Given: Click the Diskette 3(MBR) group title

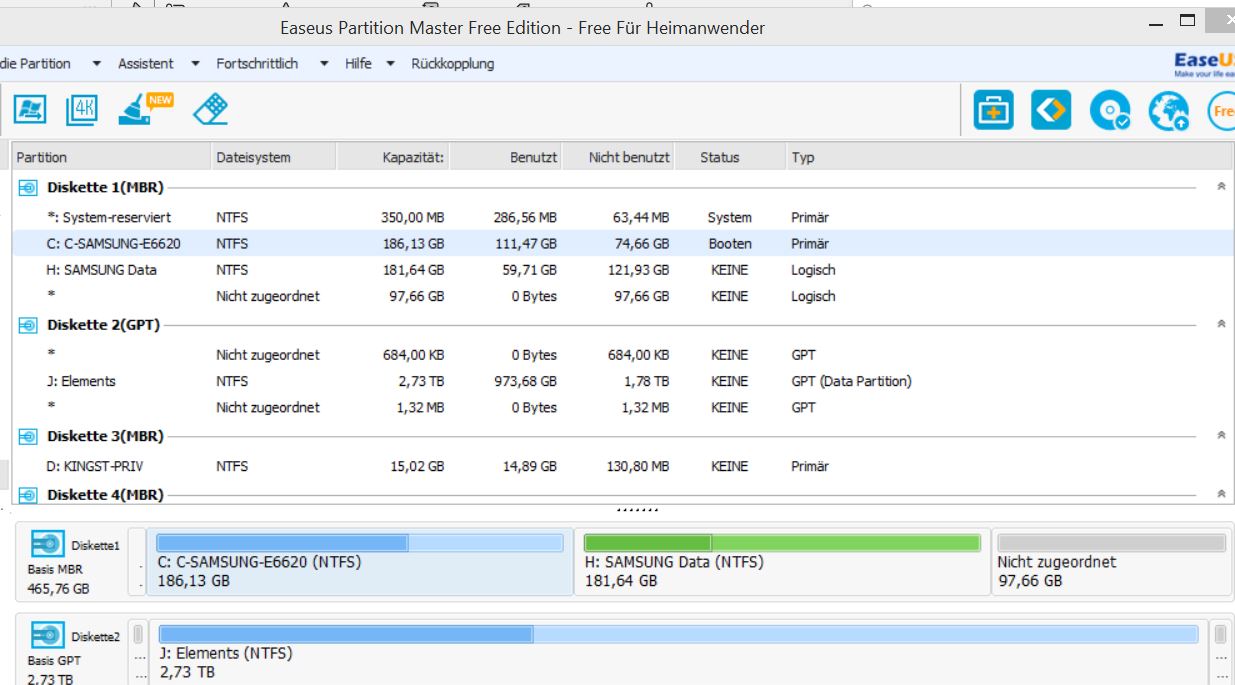Looking at the screenshot, I should click(105, 436).
